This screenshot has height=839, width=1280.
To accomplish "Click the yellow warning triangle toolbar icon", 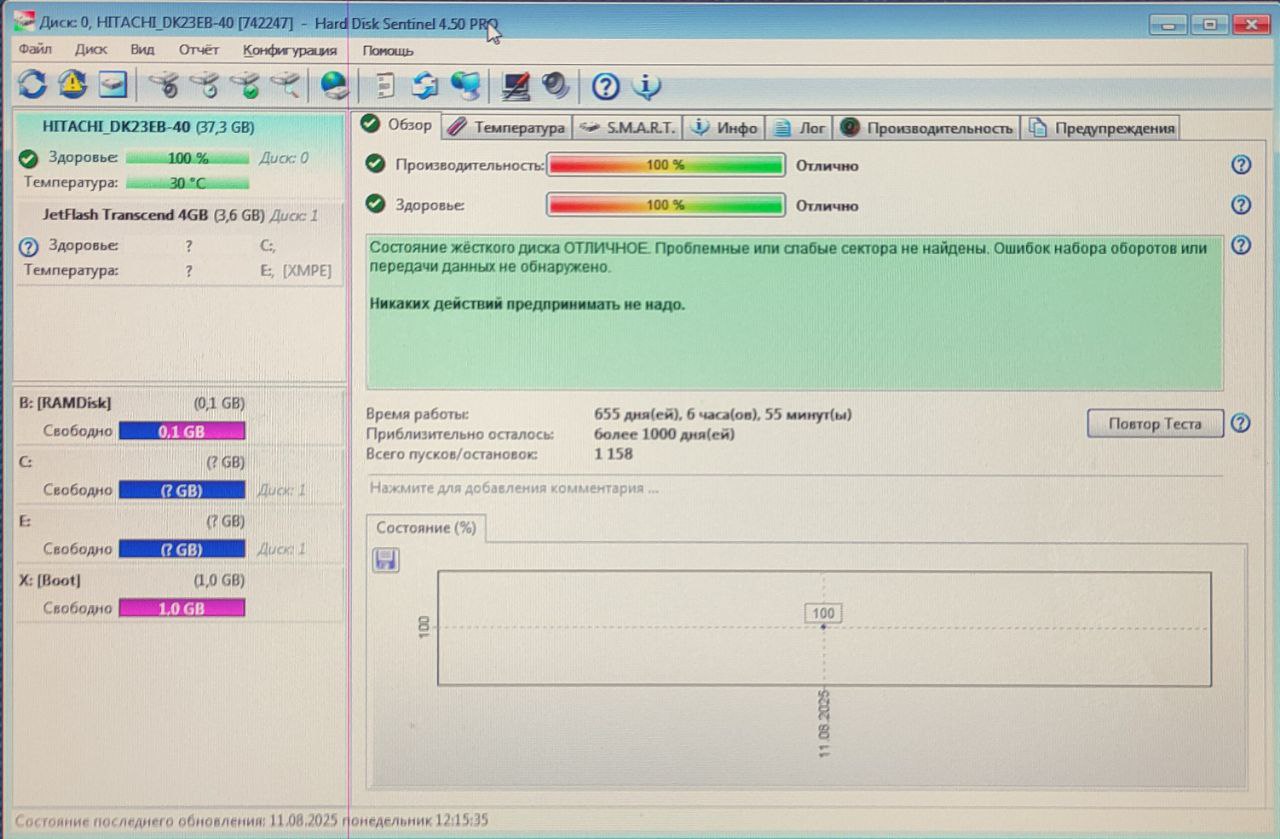I will pos(72,84).
